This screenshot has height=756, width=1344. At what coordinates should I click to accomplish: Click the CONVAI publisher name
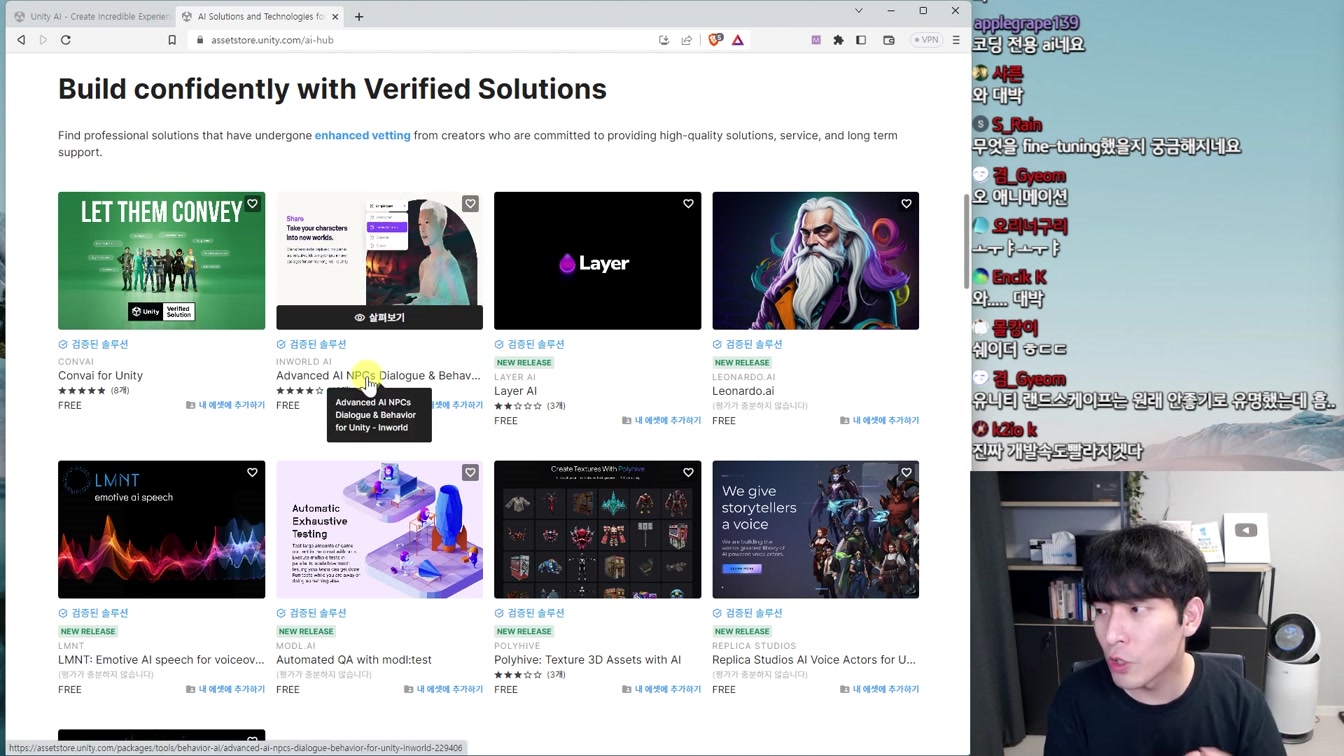click(x=76, y=362)
